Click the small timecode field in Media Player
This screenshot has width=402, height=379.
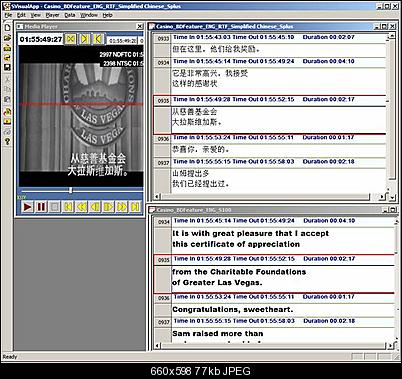(123, 41)
